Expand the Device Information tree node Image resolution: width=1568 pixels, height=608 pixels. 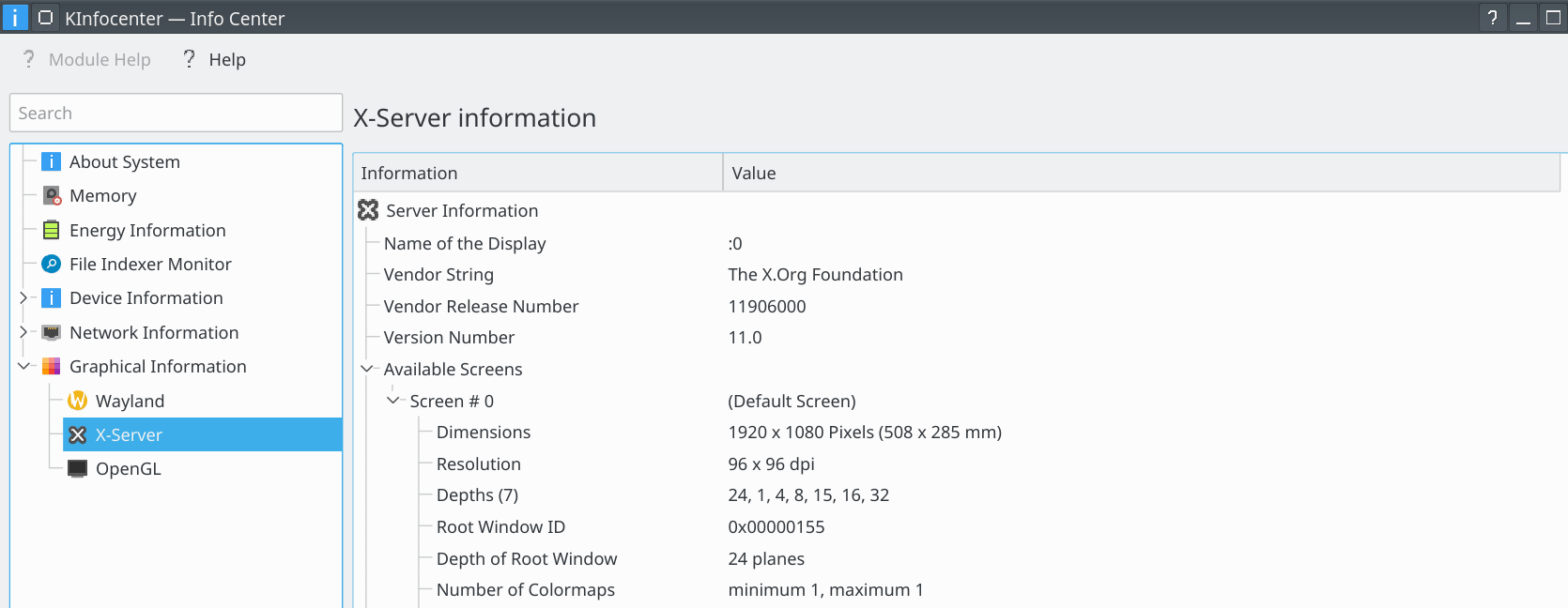[x=23, y=298]
